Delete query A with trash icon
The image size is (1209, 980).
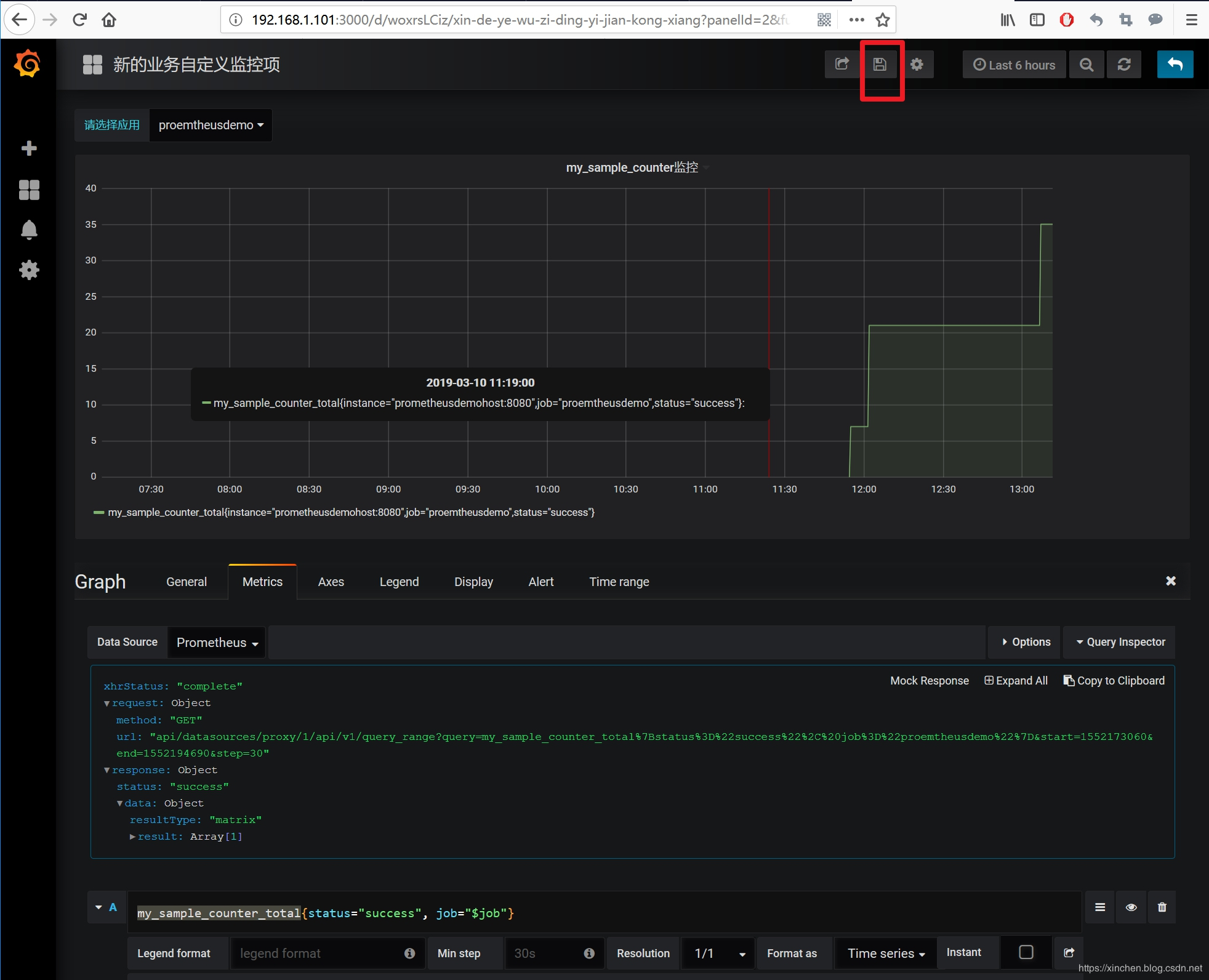tap(1162, 907)
